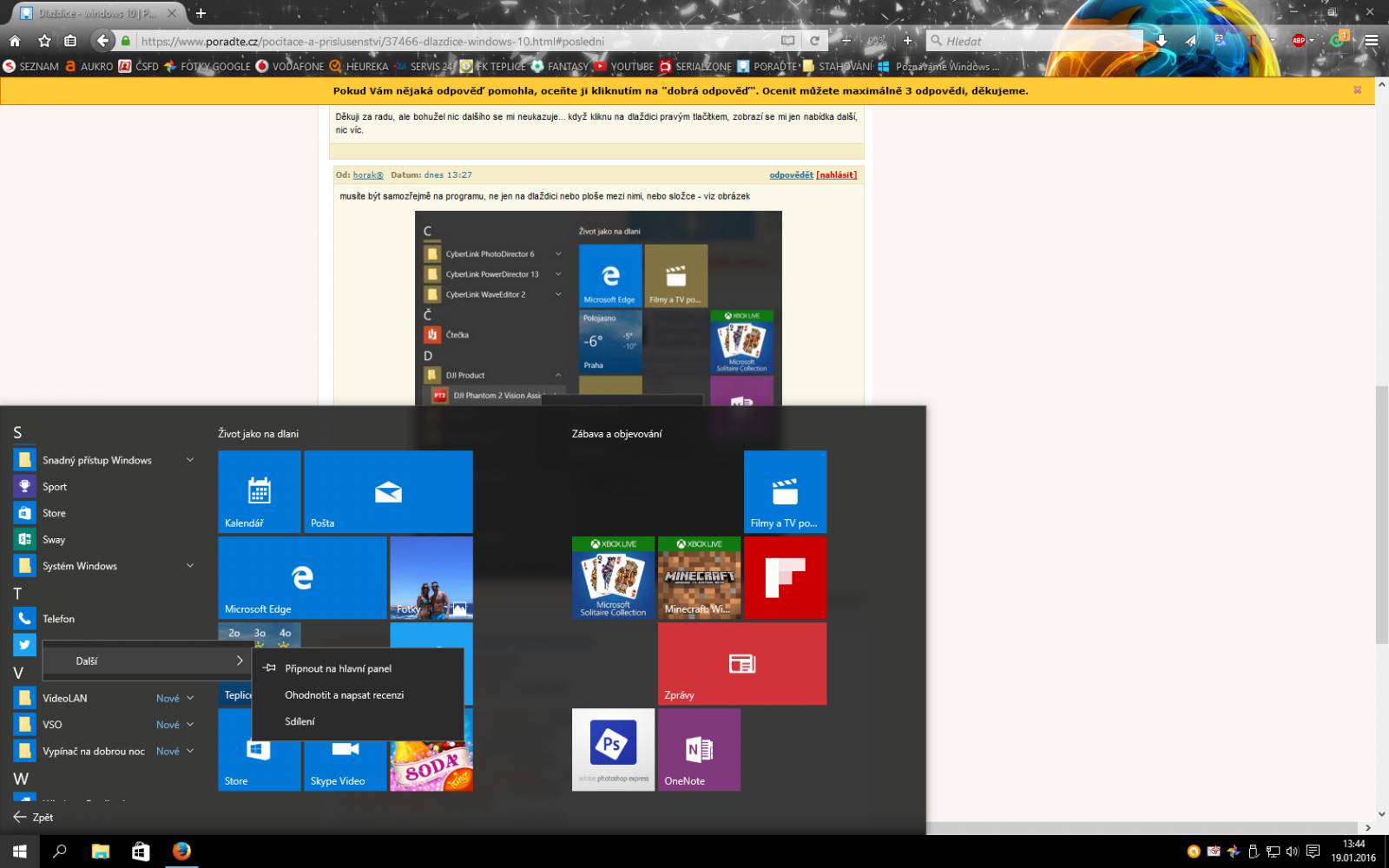Screen dimensions: 1389x868
Task: Jump to letter T in app list
Action: pyautogui.click(x=17, y=593)
